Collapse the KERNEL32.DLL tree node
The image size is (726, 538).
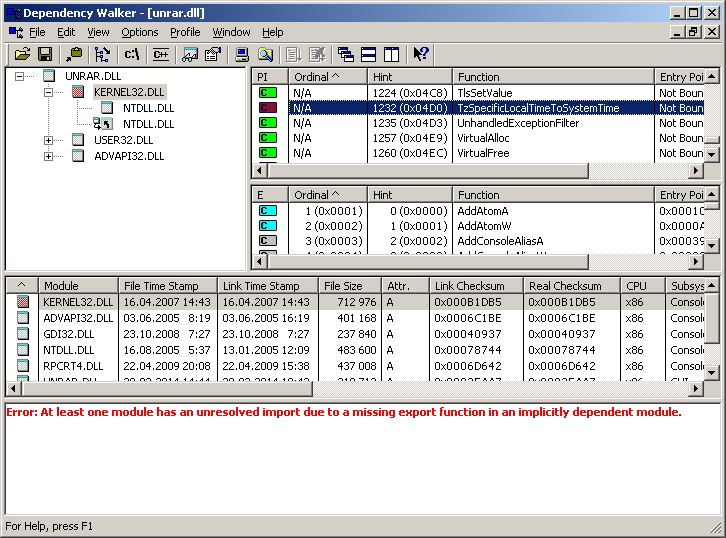pos(48,93)
